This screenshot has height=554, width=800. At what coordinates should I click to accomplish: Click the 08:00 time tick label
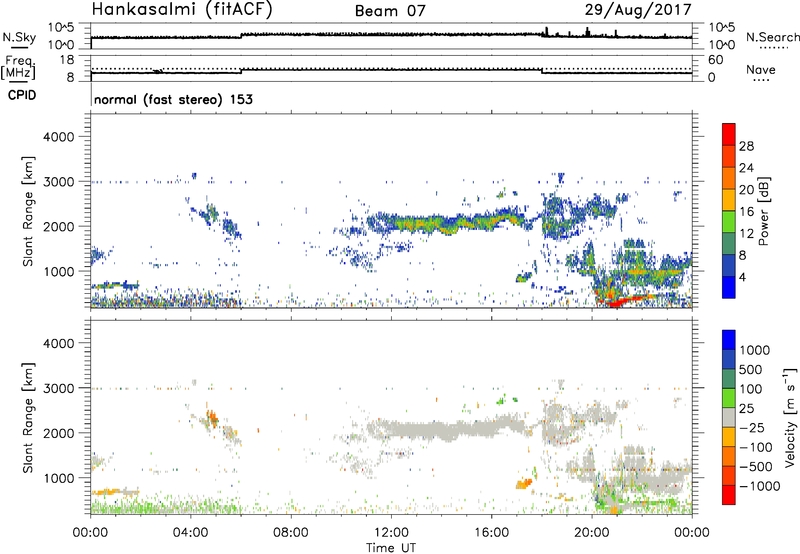pyautogui.click(x=291, y=533)
